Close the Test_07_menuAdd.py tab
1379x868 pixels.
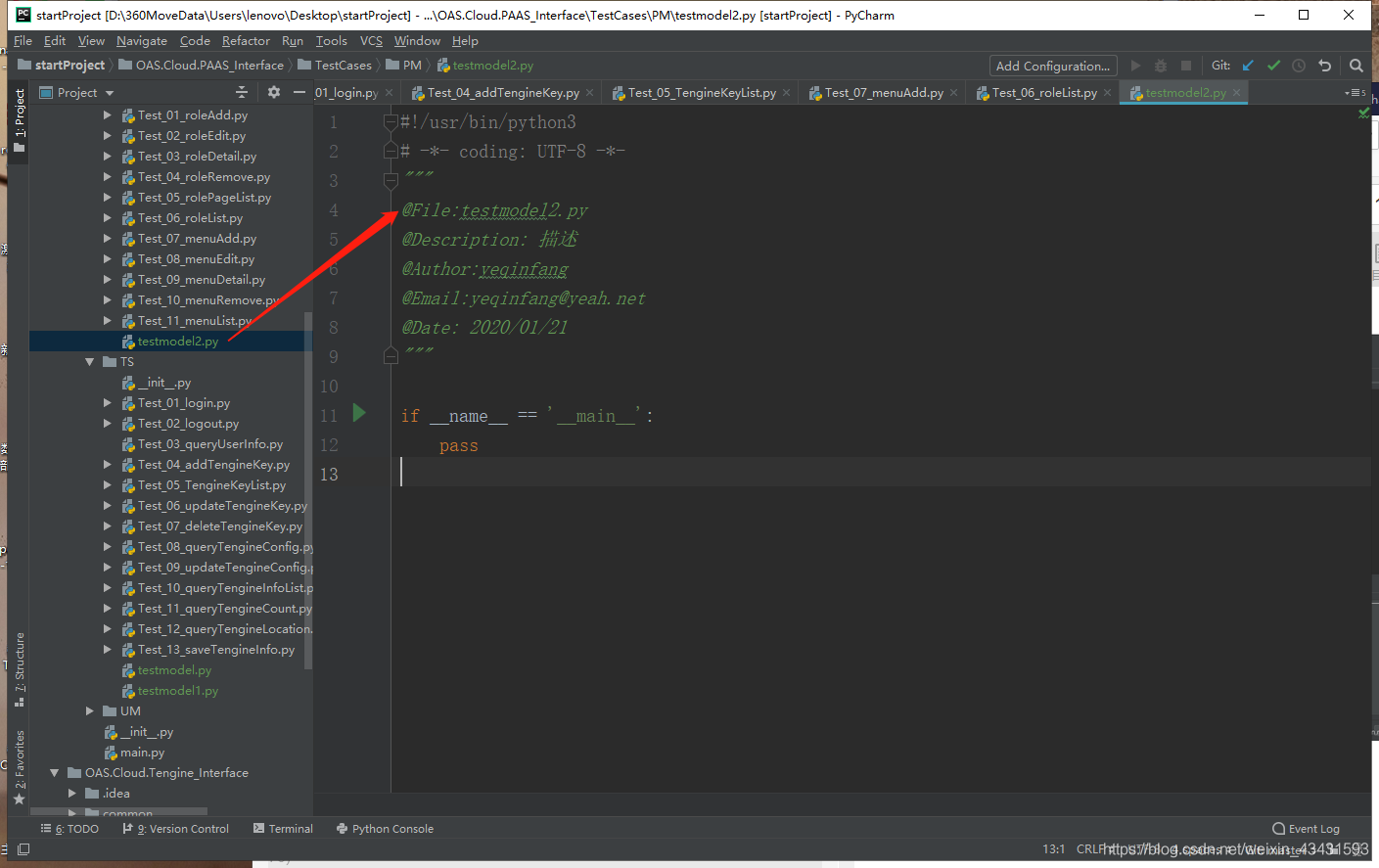pos(953,93)
